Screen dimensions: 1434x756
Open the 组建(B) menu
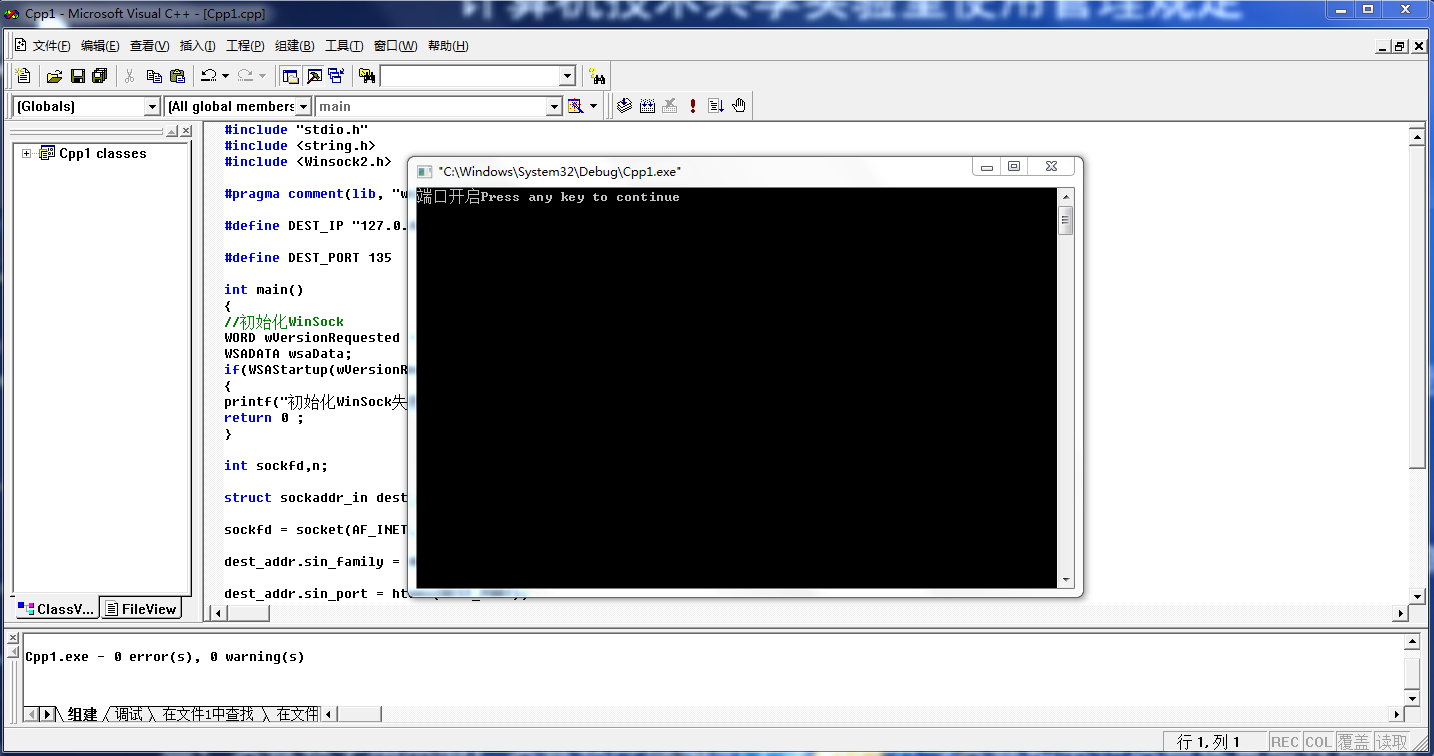pyautogui.click(x=294, y=46)
